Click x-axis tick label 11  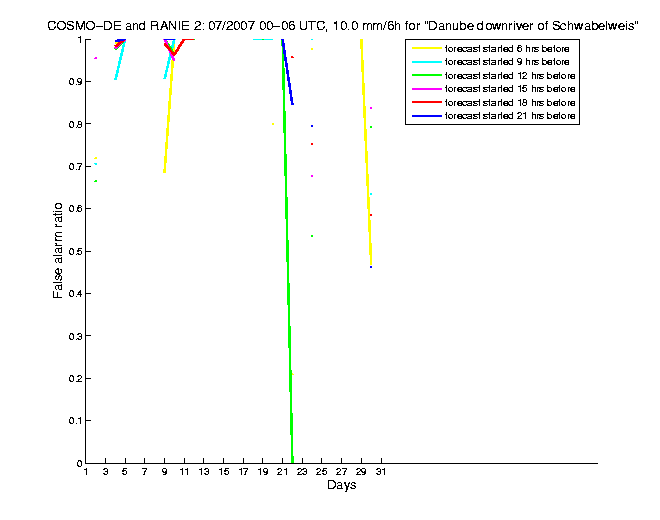pyautogui.click(x=184, y=472)
